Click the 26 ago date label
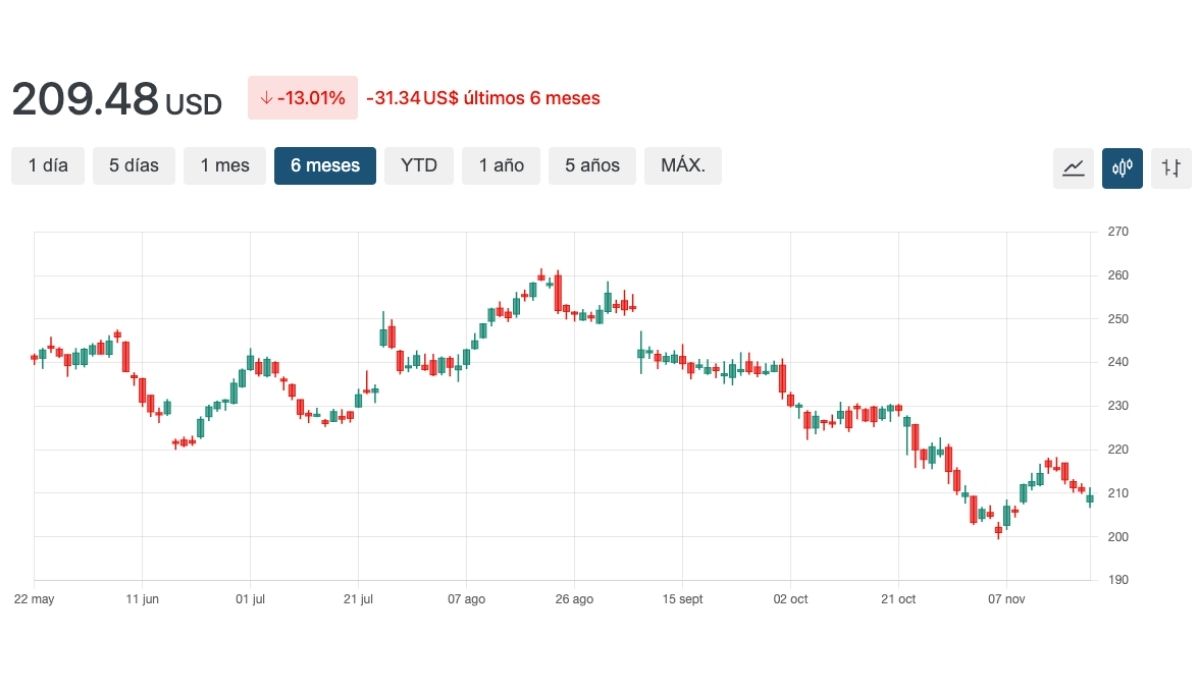Screen dimensions: 1200x675 574,599
